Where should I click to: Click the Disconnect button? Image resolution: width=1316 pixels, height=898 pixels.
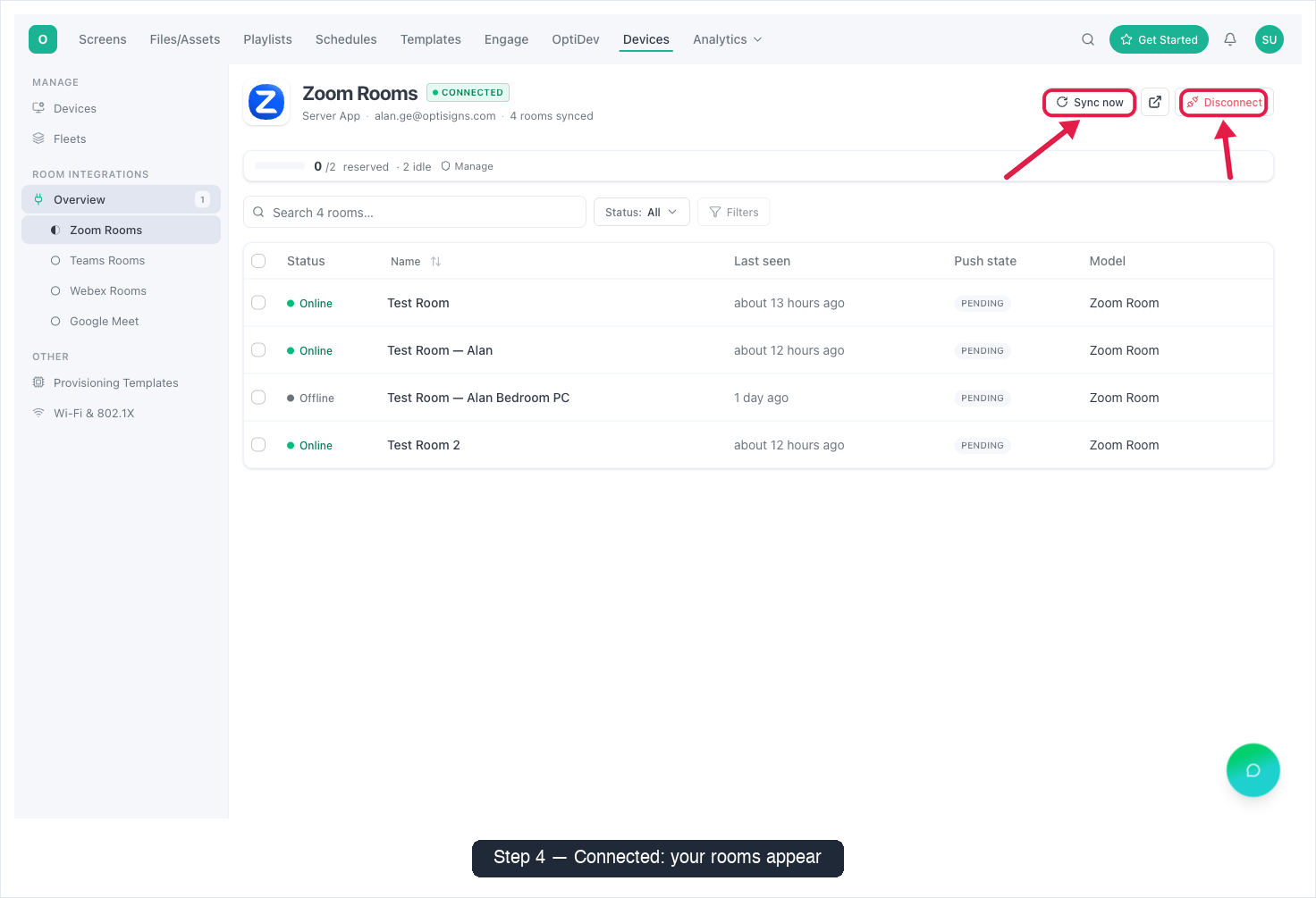click(1224, 102)
